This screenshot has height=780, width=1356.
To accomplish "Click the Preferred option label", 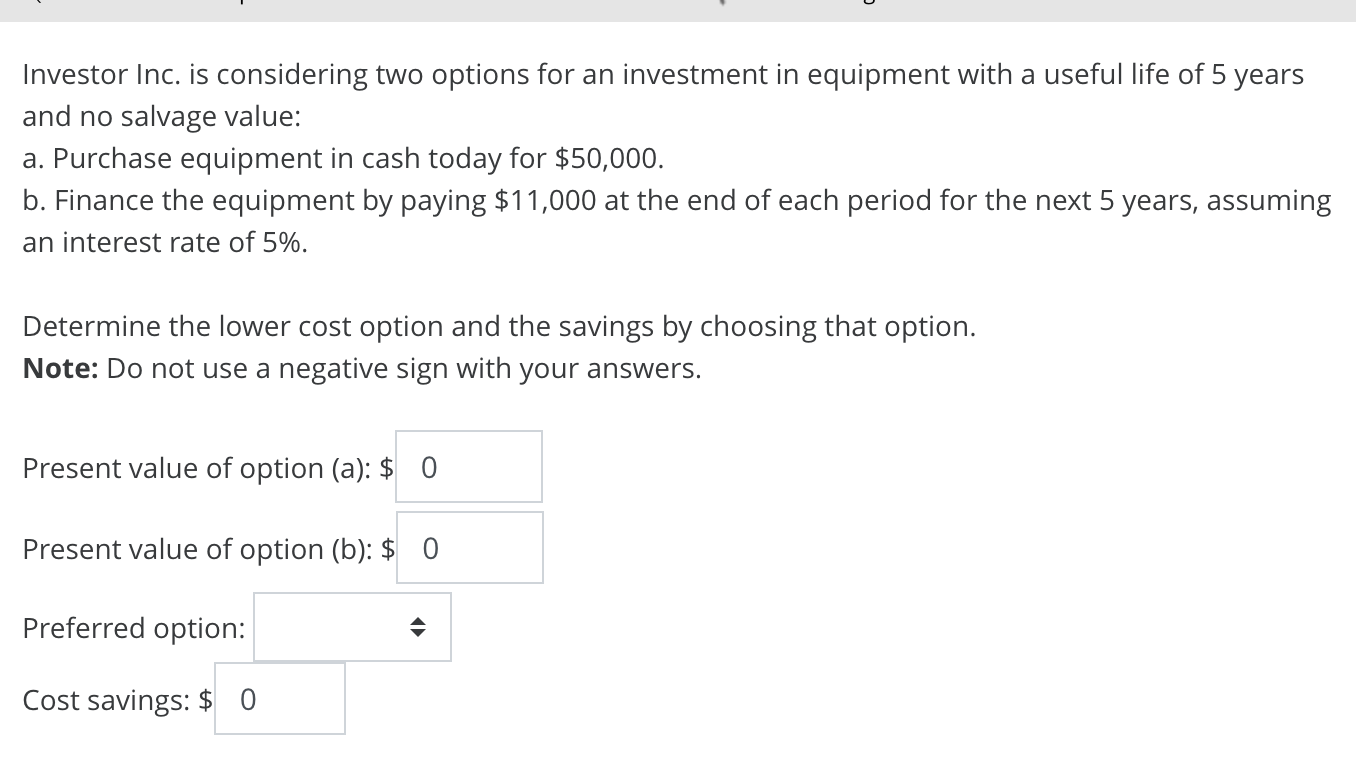I will click(x=132, y=628).
